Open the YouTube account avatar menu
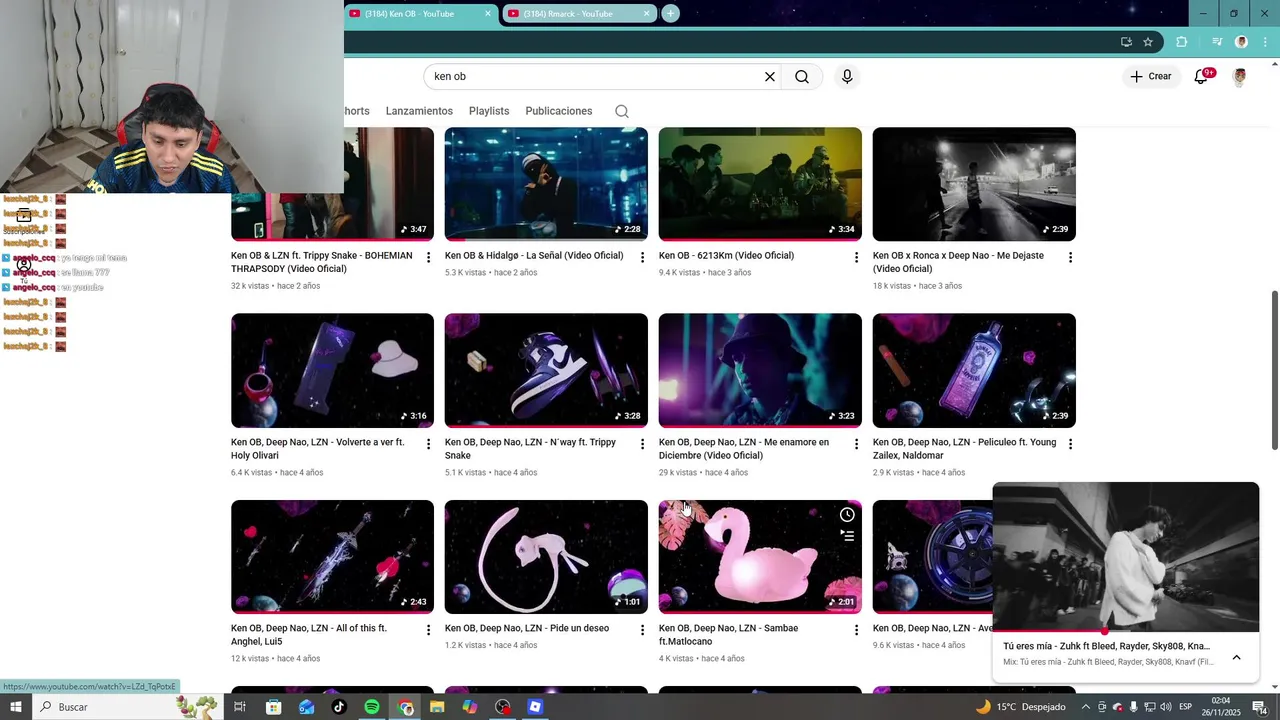This screenshot has width=1280, height=720. (1240, 77)
